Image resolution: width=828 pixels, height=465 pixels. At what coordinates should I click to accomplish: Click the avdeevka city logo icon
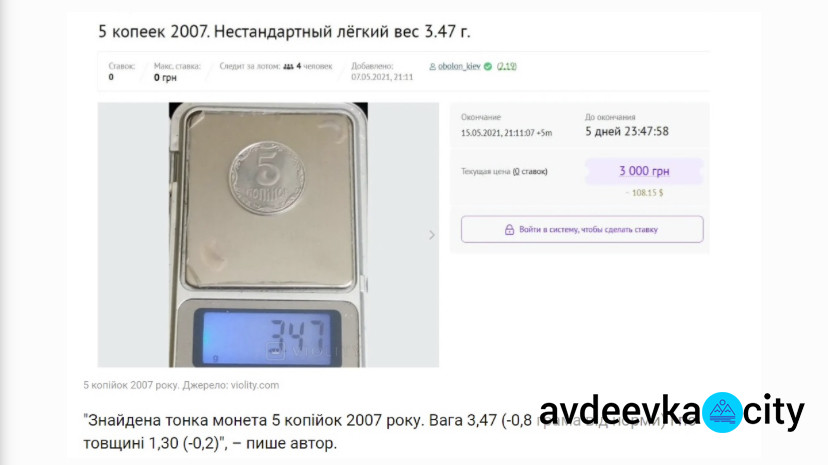pyautogui.click(x=722, y=412)
